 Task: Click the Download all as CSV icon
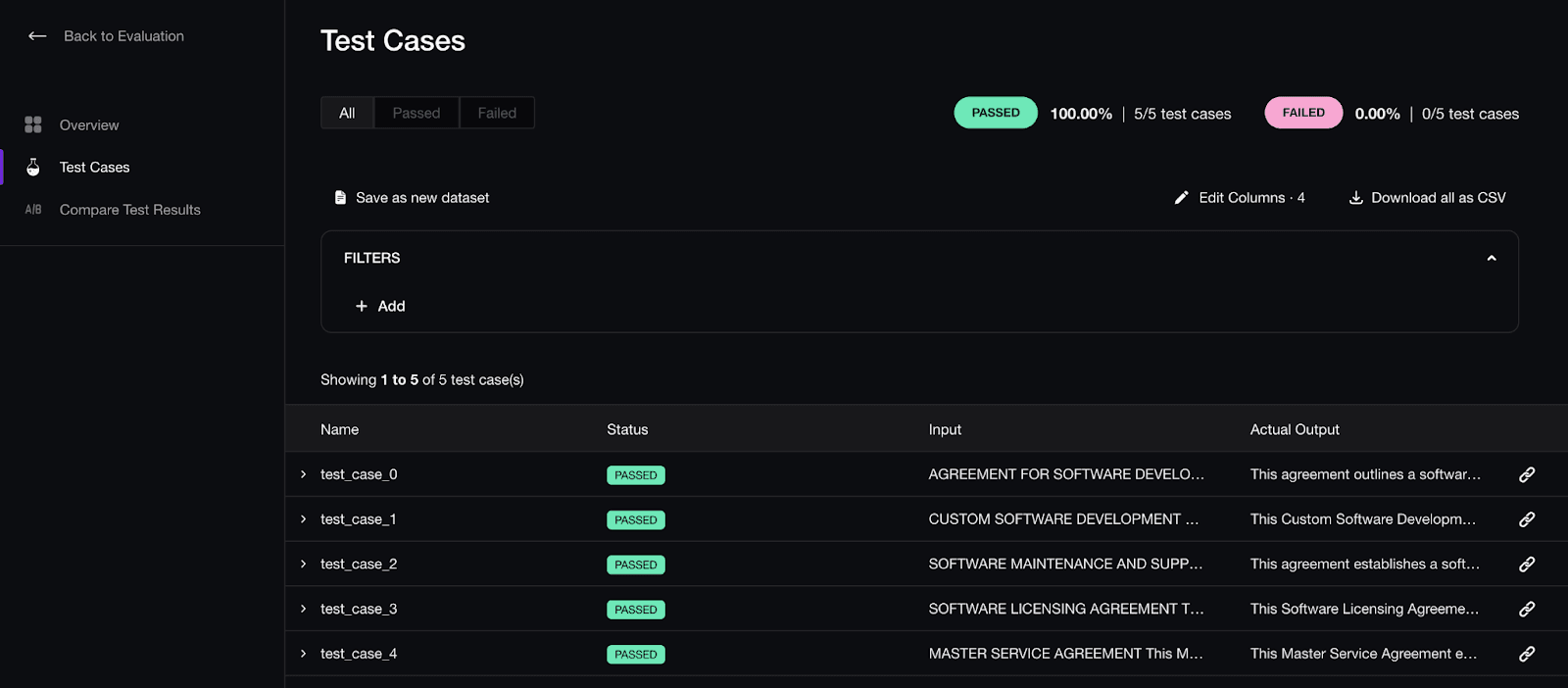[1356, 198]
